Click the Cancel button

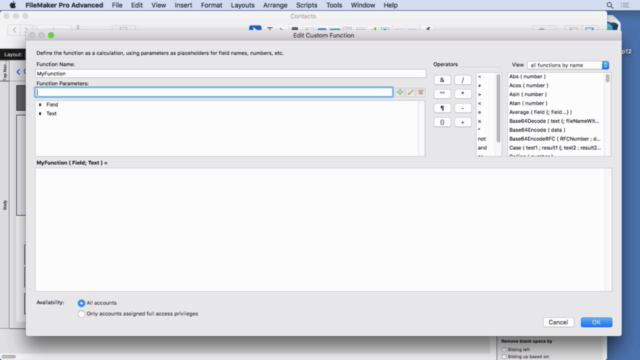tap(558, 322)
